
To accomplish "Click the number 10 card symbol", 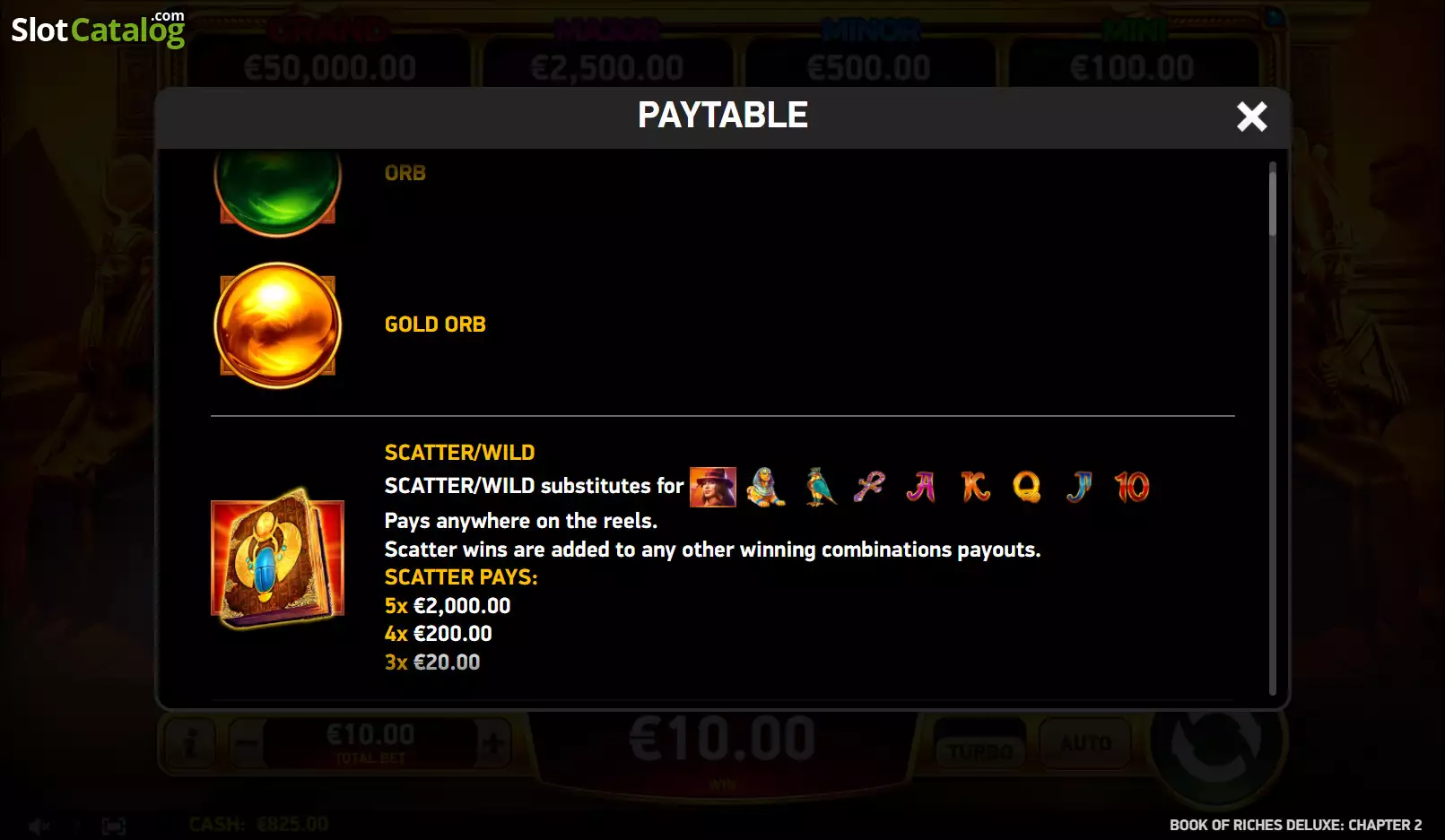I will tap(1132, 487).
